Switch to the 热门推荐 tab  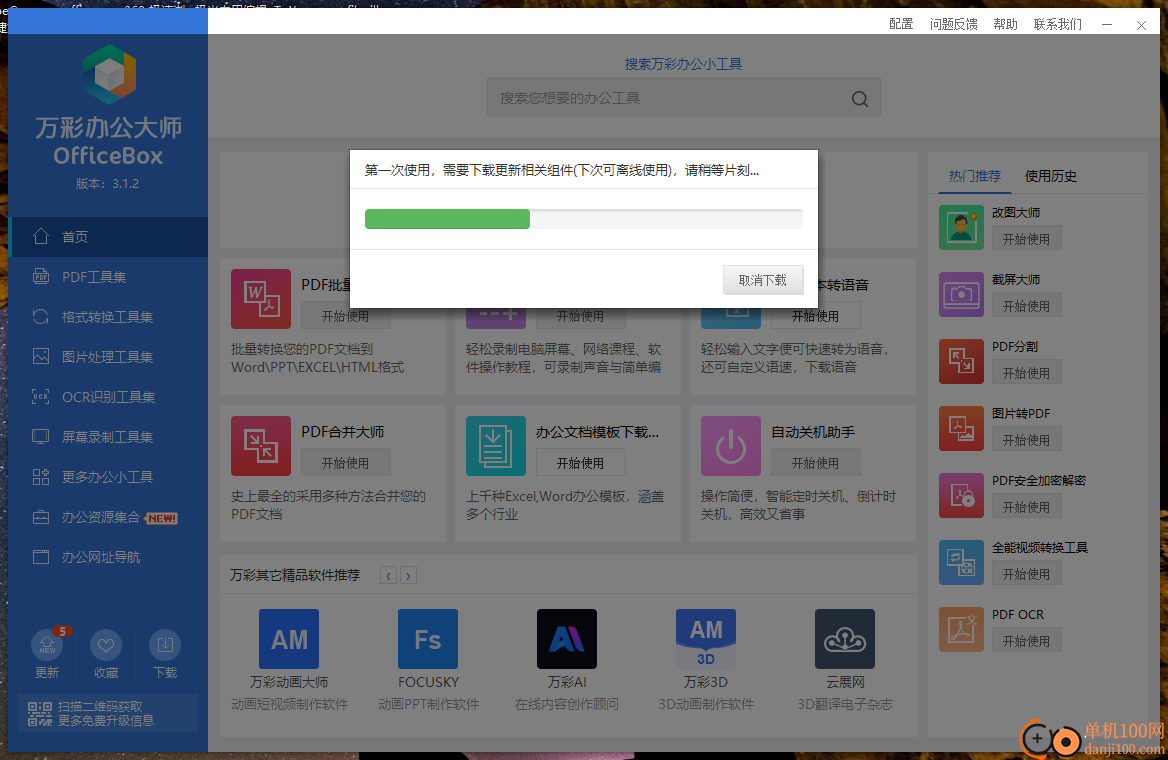pyautogui.click(x=974, y=176)
